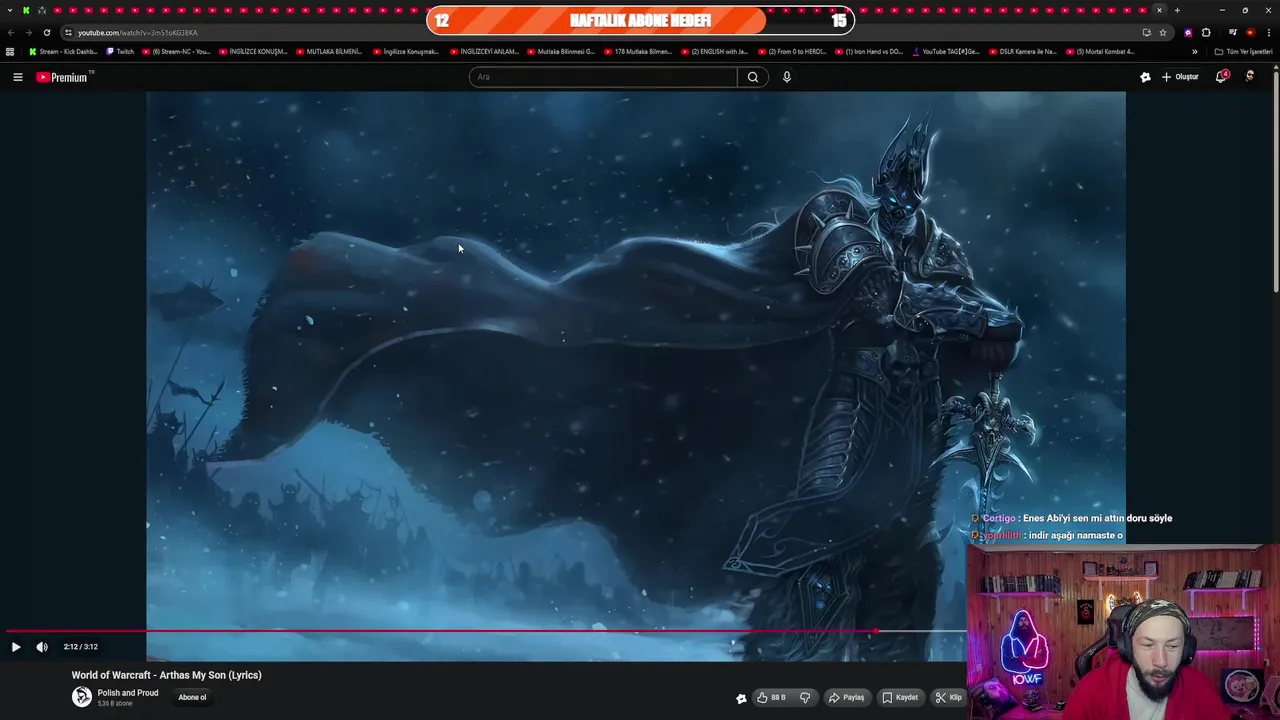Open the Tüm Yer İşaretleri bookmarks folder

tap(1243, 52)
